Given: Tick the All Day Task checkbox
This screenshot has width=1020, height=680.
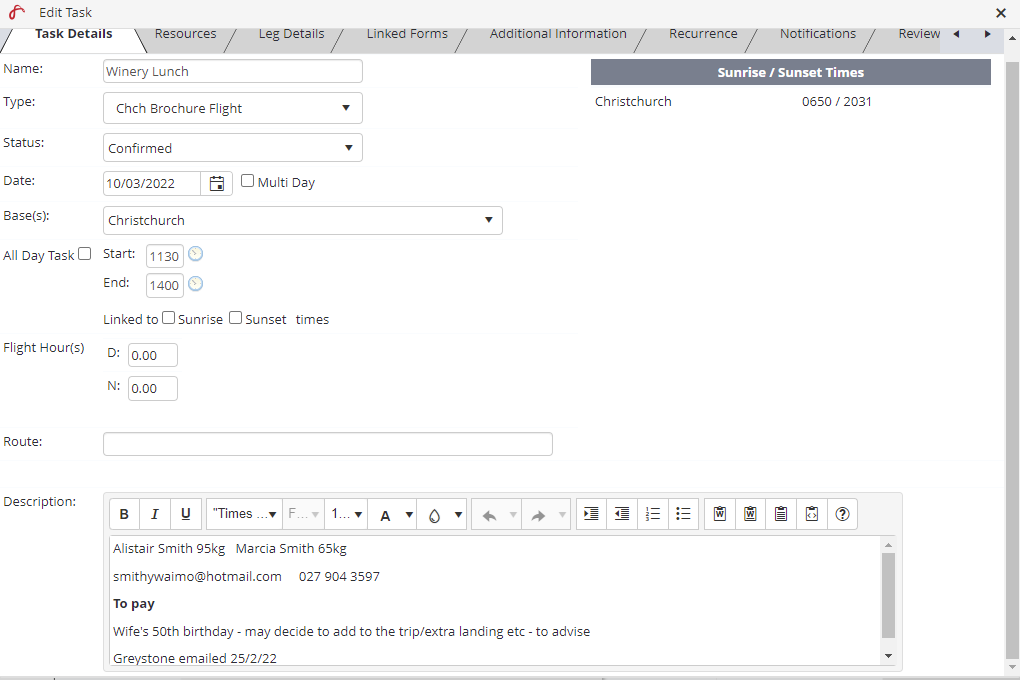Looking at the screenshot, I should click(85, 255).
